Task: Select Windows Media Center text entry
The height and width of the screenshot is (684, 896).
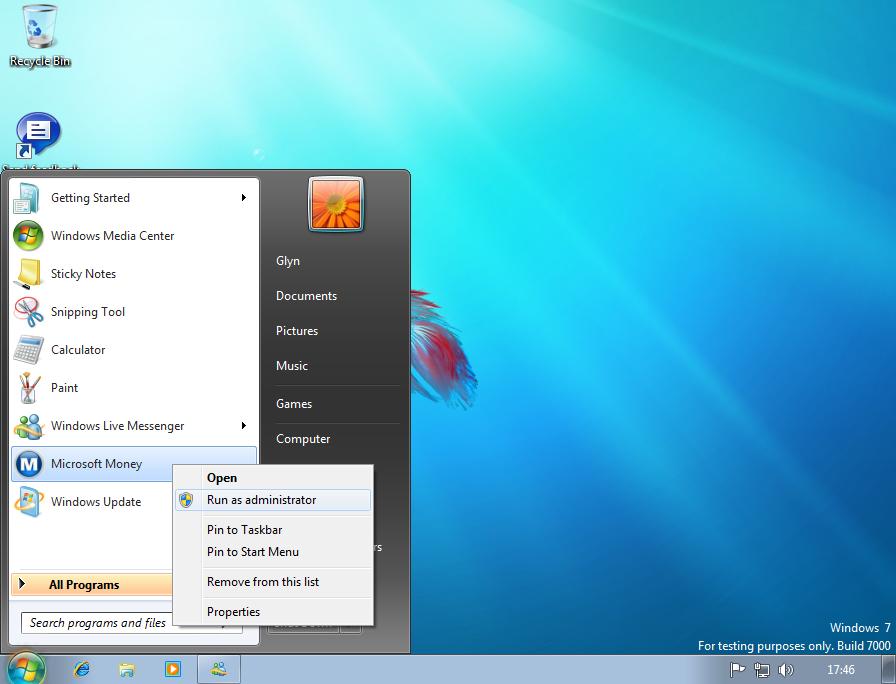Action: 113,235
